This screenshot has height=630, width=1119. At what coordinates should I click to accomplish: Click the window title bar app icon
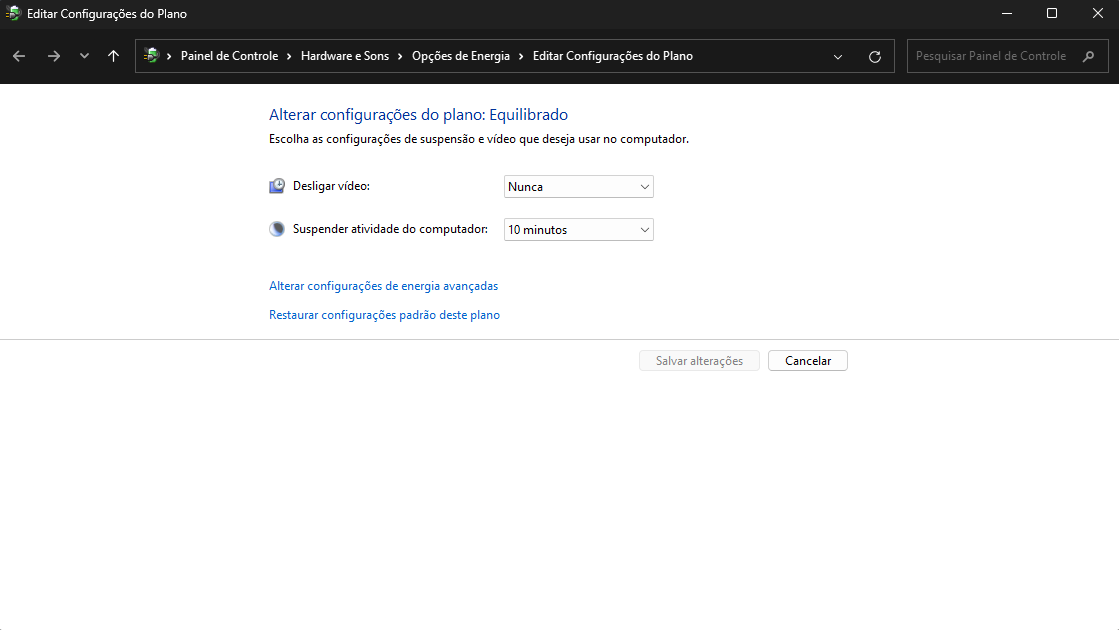(x=13, y=14)
